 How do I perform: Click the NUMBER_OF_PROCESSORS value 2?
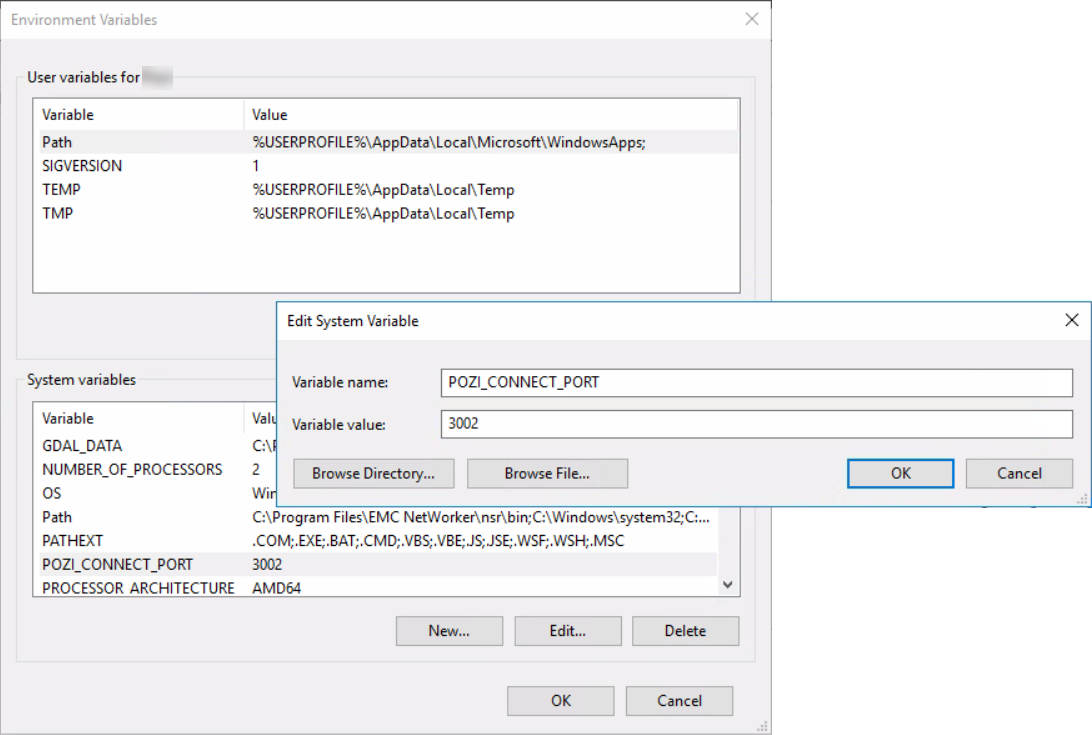pos(256,470)
